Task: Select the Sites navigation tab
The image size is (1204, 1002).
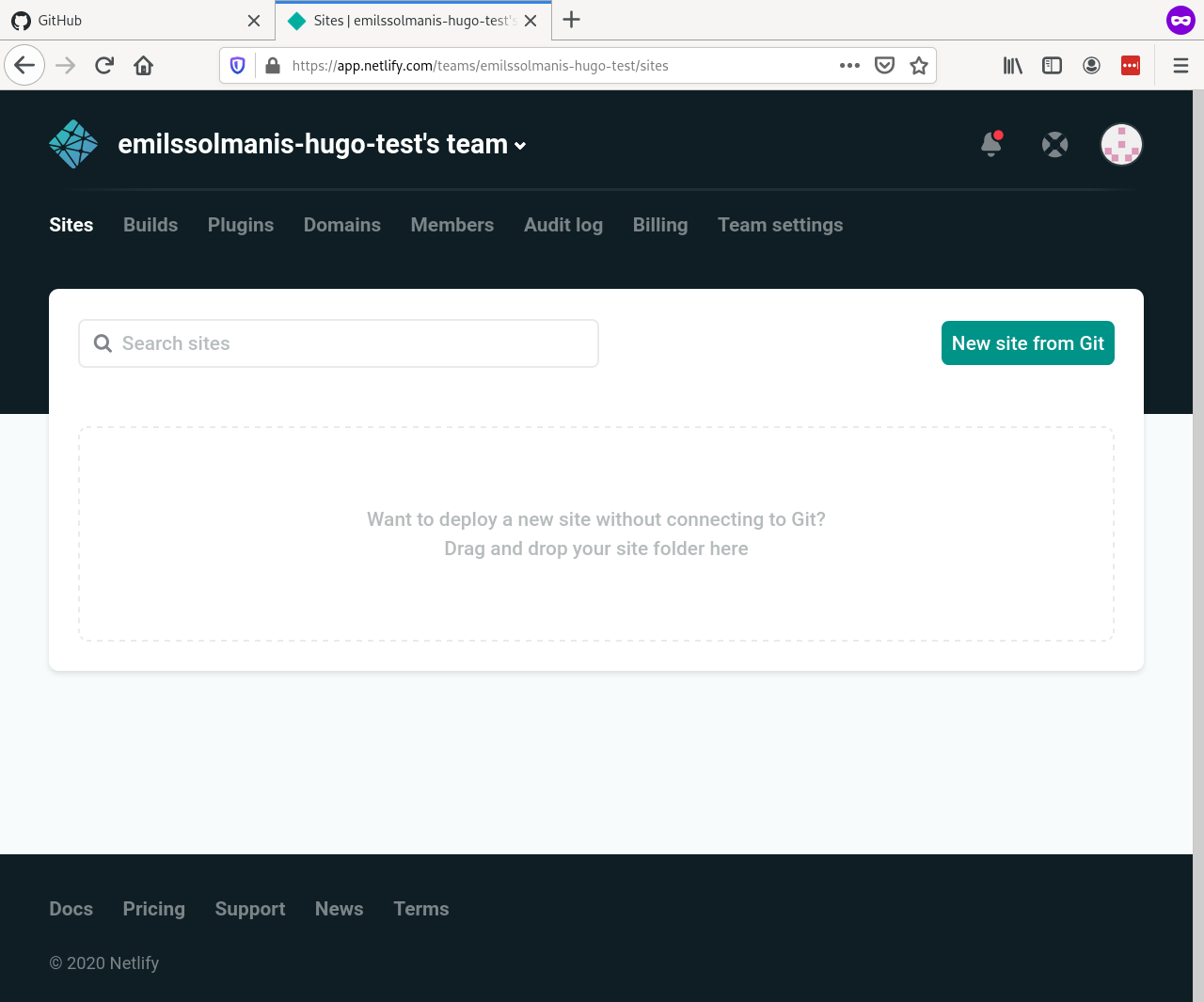Action: click(71, 225)
